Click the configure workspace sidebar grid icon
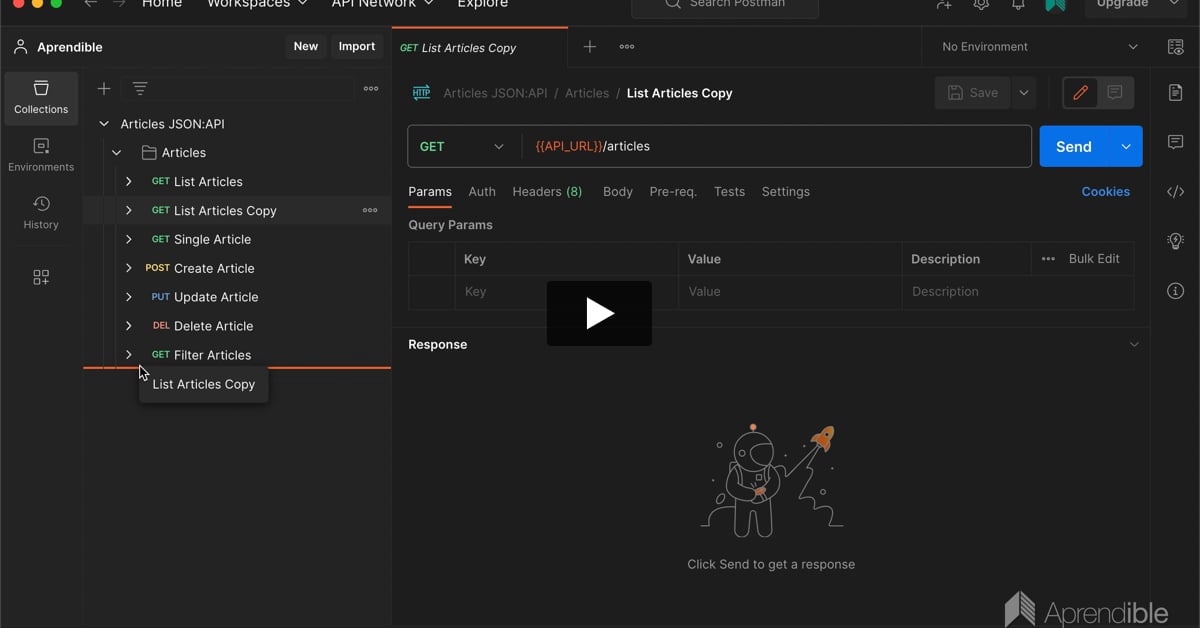The image size is (1200, 628). pos(41,277)
